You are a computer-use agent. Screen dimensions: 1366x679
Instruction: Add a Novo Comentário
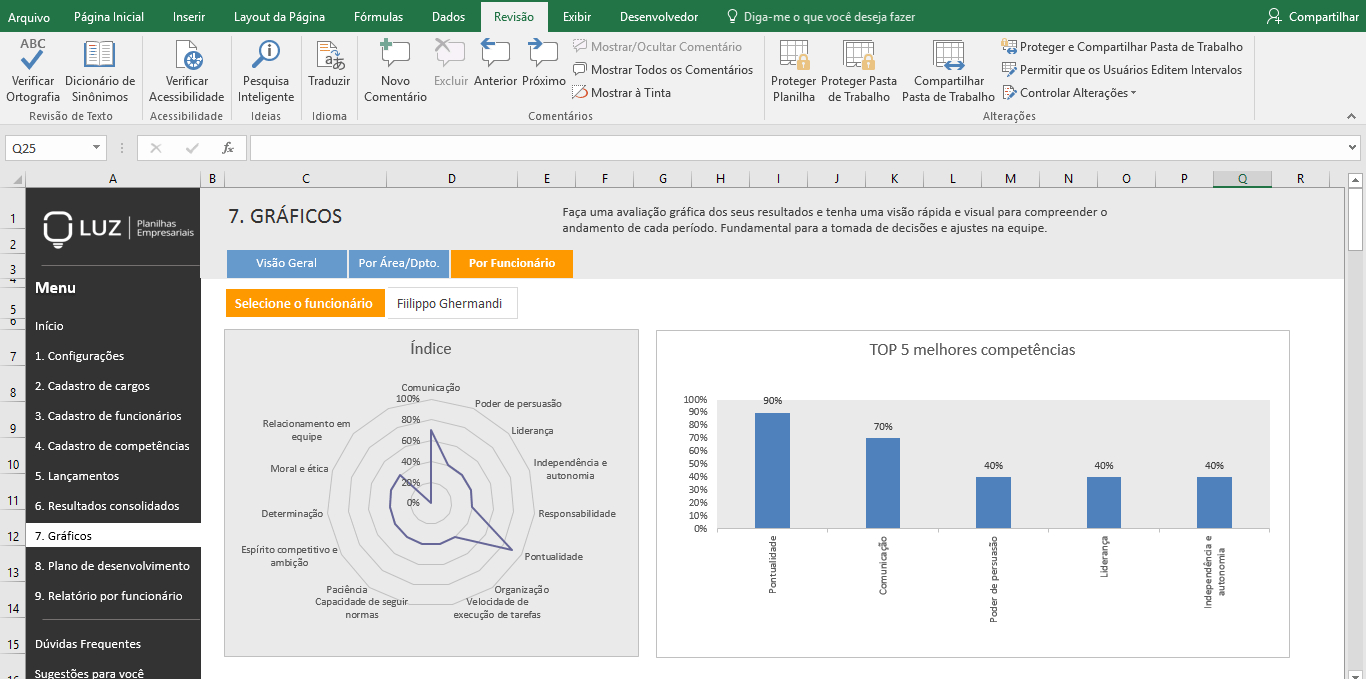[x=395, y=56]
